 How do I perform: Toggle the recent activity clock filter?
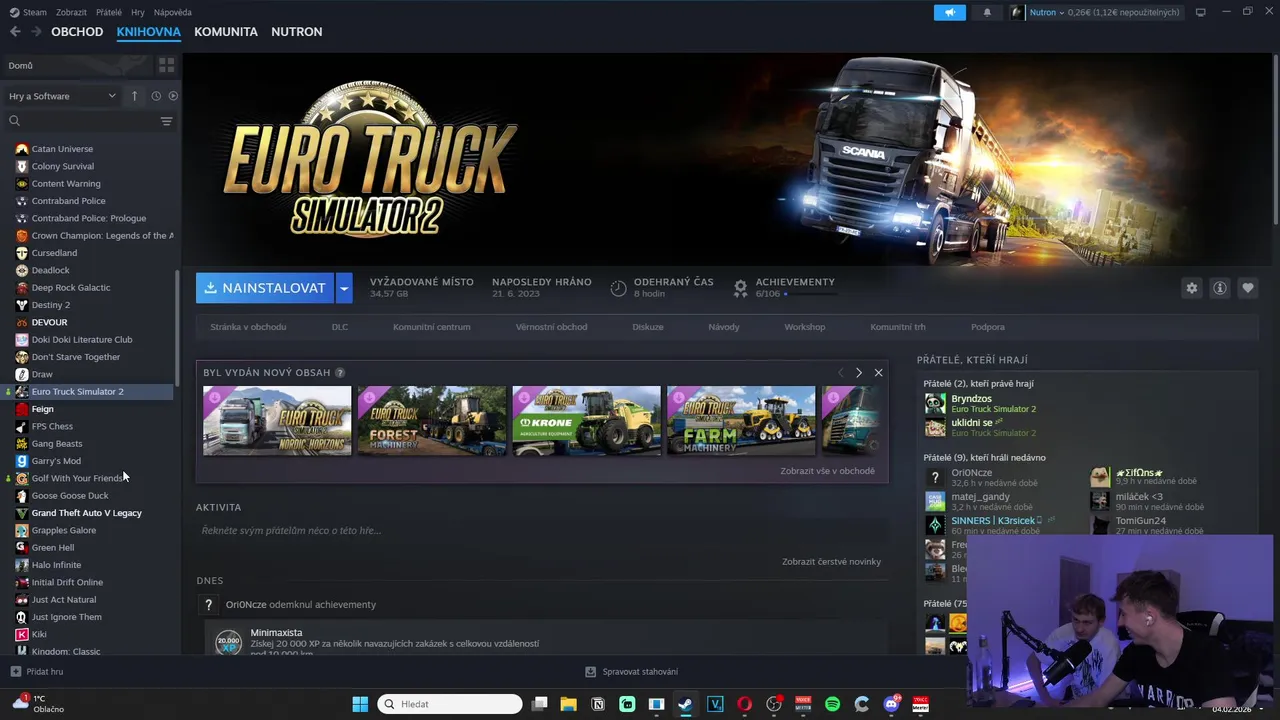156,96
